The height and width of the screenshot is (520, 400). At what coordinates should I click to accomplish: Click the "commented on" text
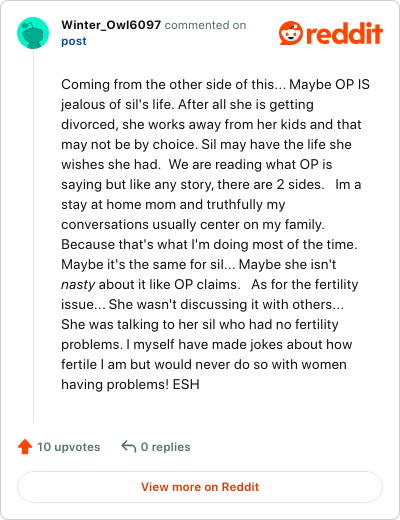click(x=205, y=25)
